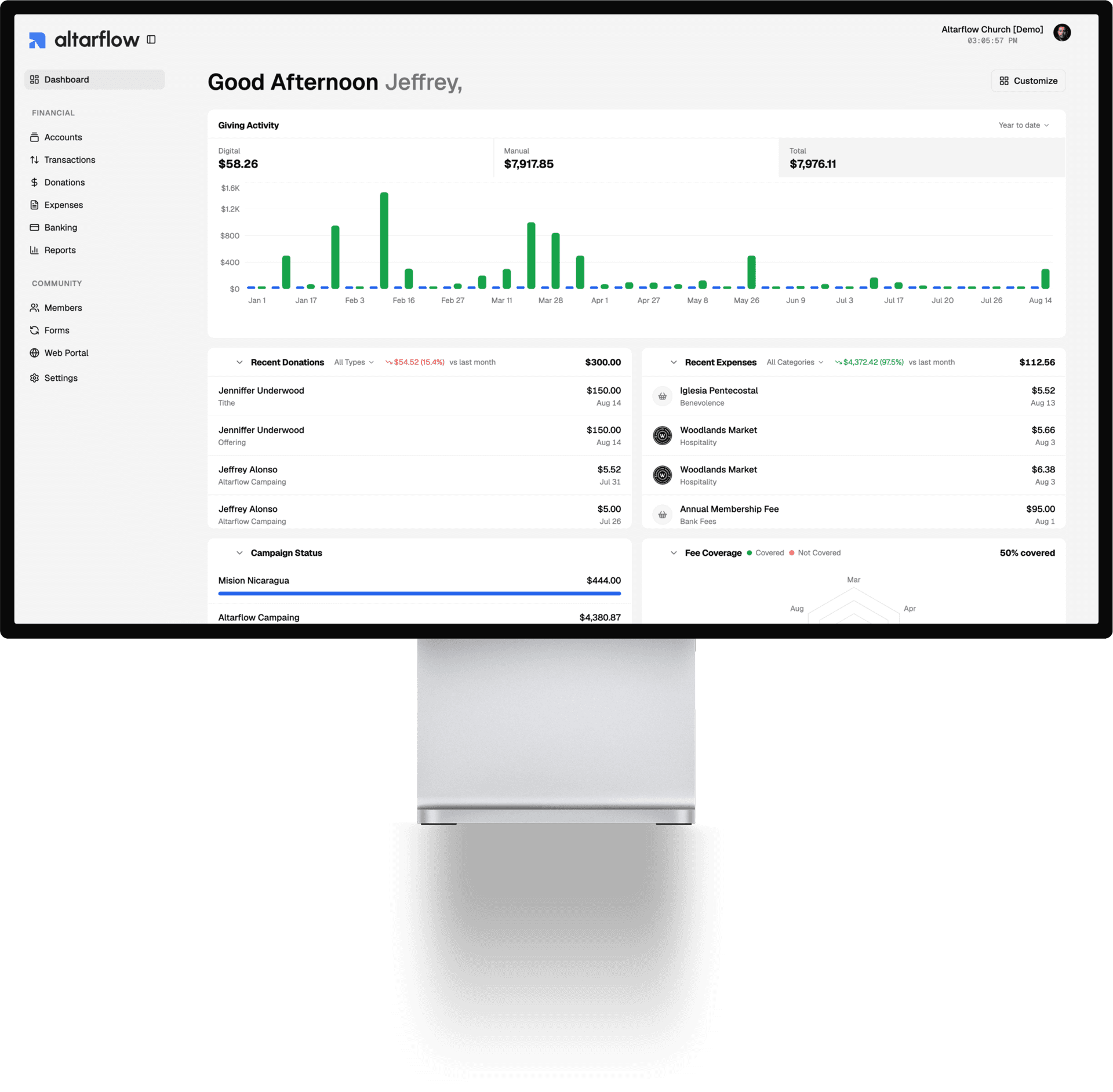Click the Forms refresh icon

34,330
